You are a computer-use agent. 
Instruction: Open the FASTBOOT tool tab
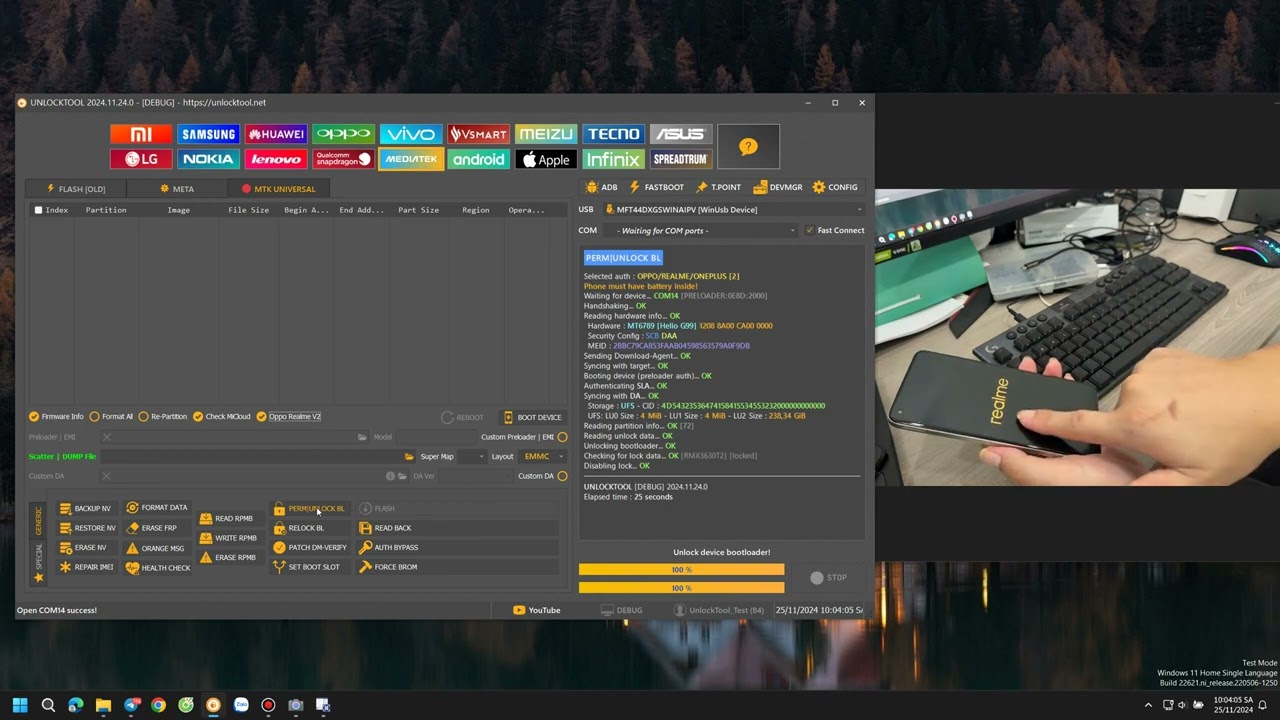coord(656,187)
